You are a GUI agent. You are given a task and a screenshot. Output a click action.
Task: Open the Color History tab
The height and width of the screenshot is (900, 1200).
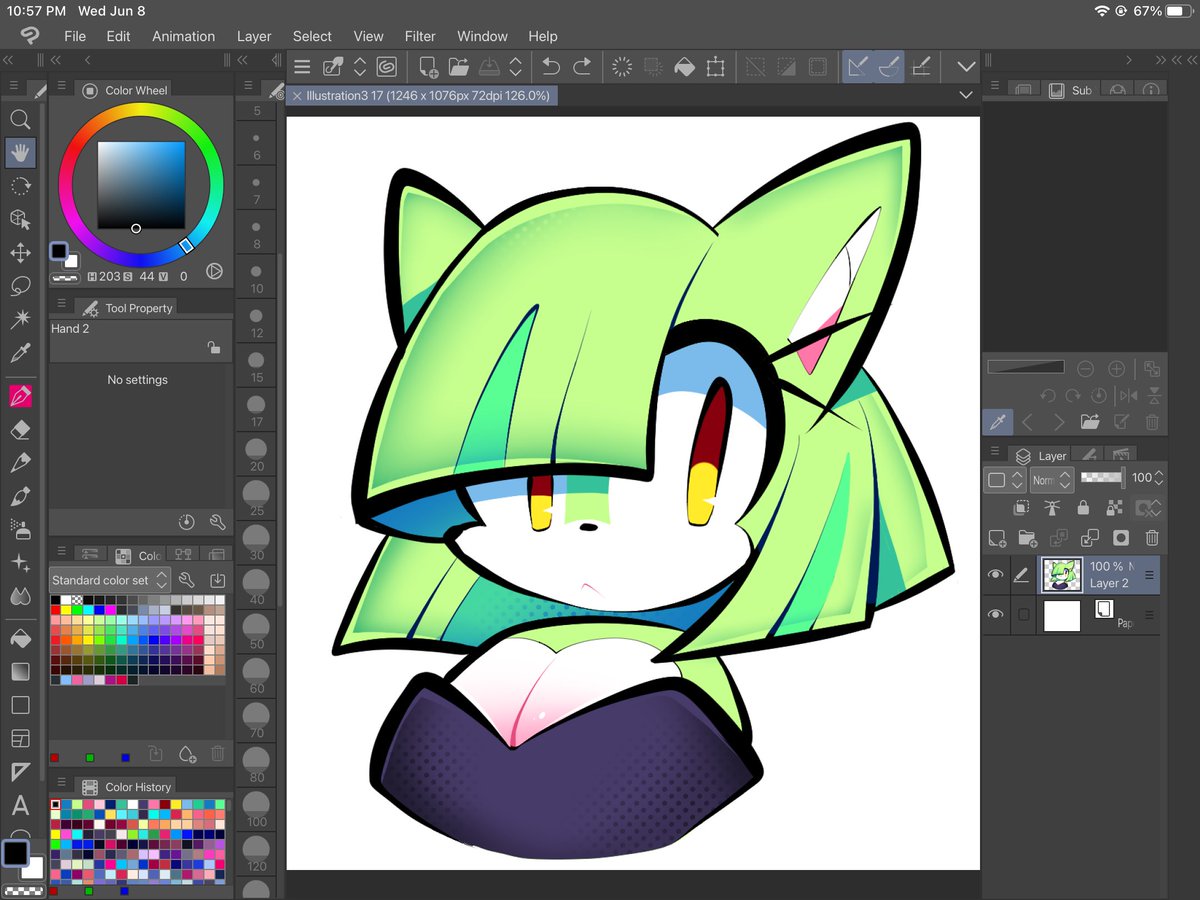point(126,787)
